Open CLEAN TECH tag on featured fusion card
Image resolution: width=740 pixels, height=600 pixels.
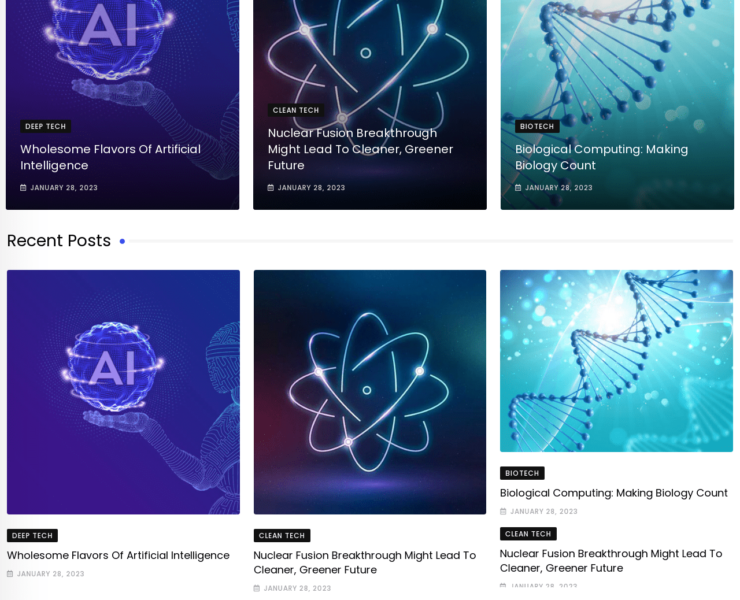[x=295, y=111]
